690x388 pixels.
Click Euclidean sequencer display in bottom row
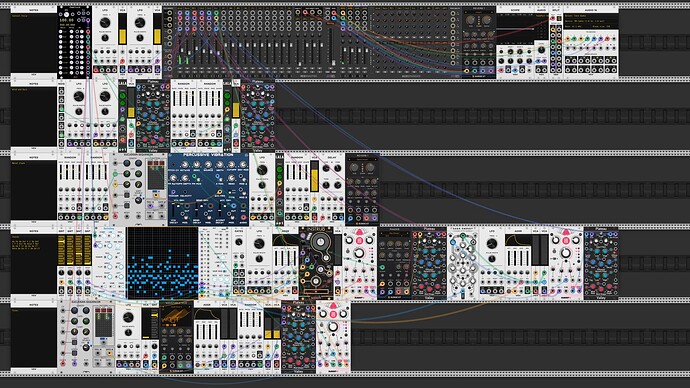[x=103, y=322]
